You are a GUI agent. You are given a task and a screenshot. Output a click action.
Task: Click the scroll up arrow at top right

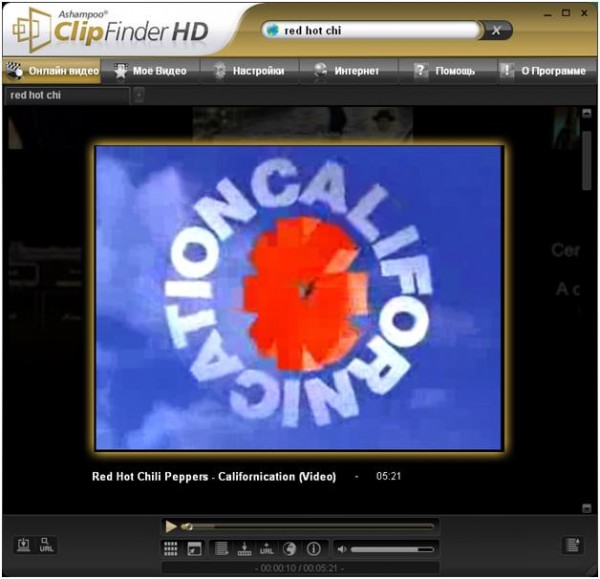(587, 113)
